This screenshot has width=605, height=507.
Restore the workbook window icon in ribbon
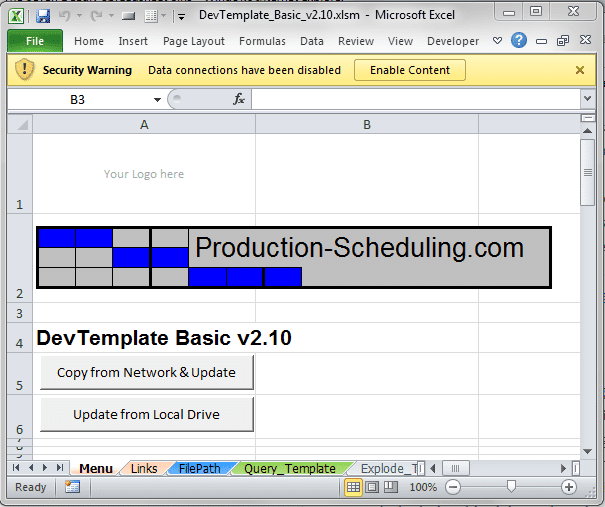(563, 40)
